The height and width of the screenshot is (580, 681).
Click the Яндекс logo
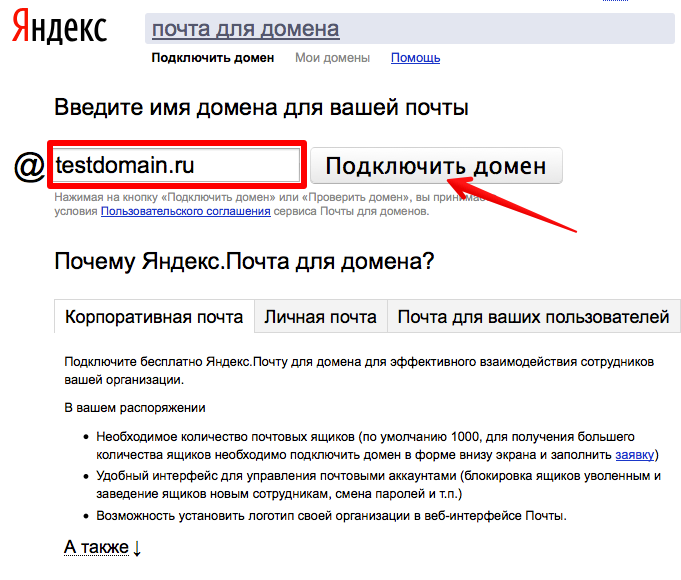tap(59, 30)
